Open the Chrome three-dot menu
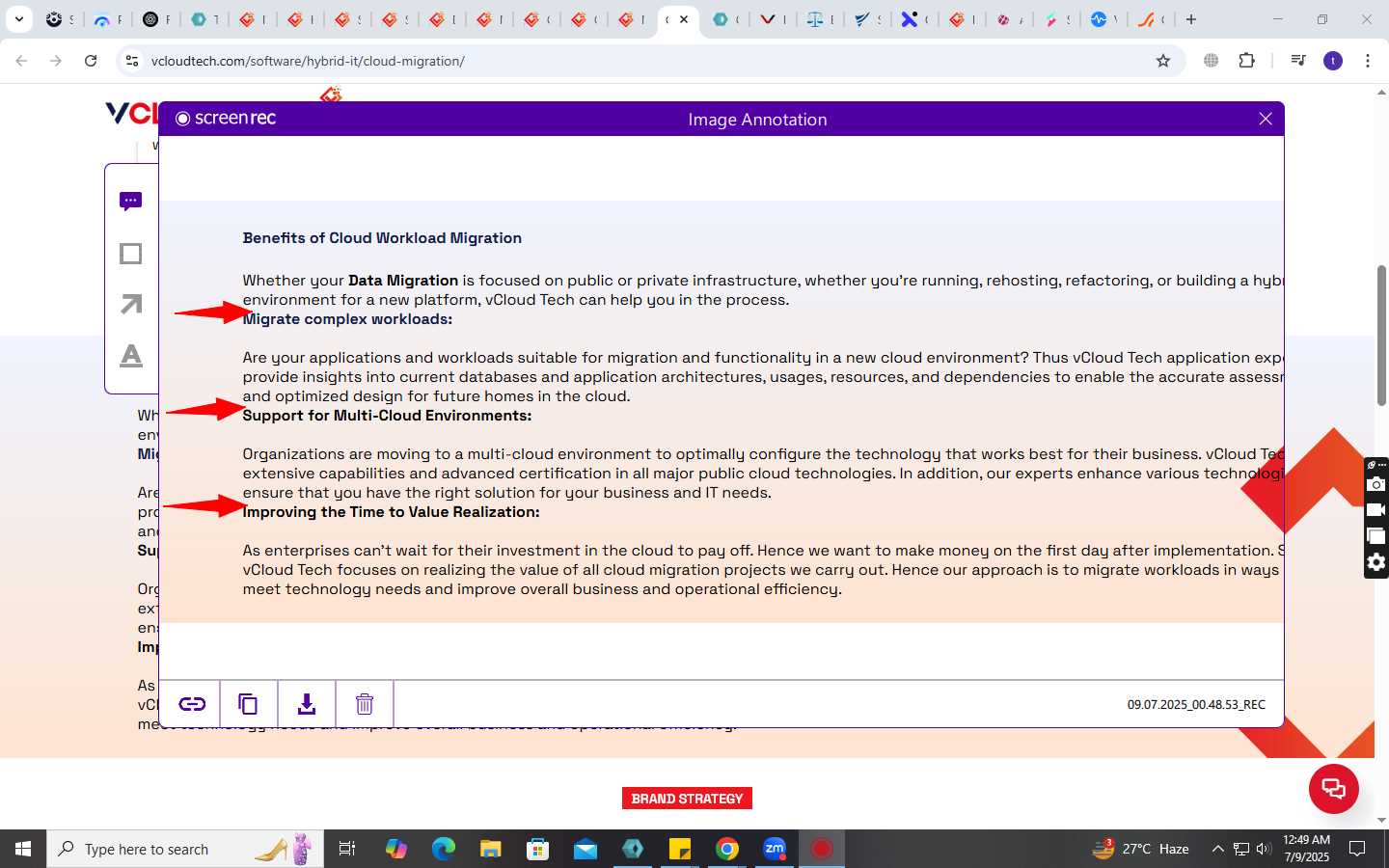This screenshot has height=868, width=1389. coord(1368,61)
